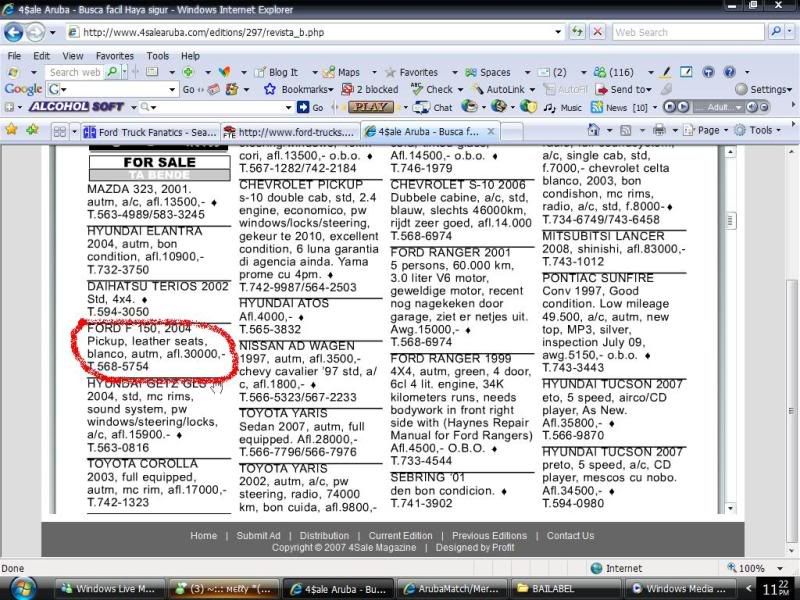The image size is (800, 600).
Task: Open the View menu
Action: click(x=73, y=56)
